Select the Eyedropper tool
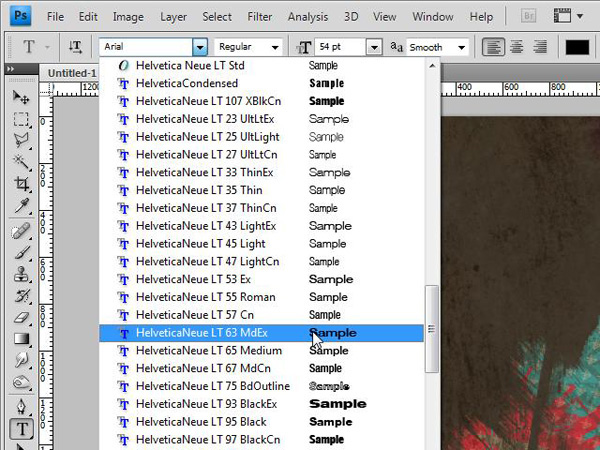Image resolution: width=600 pixels, height=450 pixels. click(x=21, y=205)
